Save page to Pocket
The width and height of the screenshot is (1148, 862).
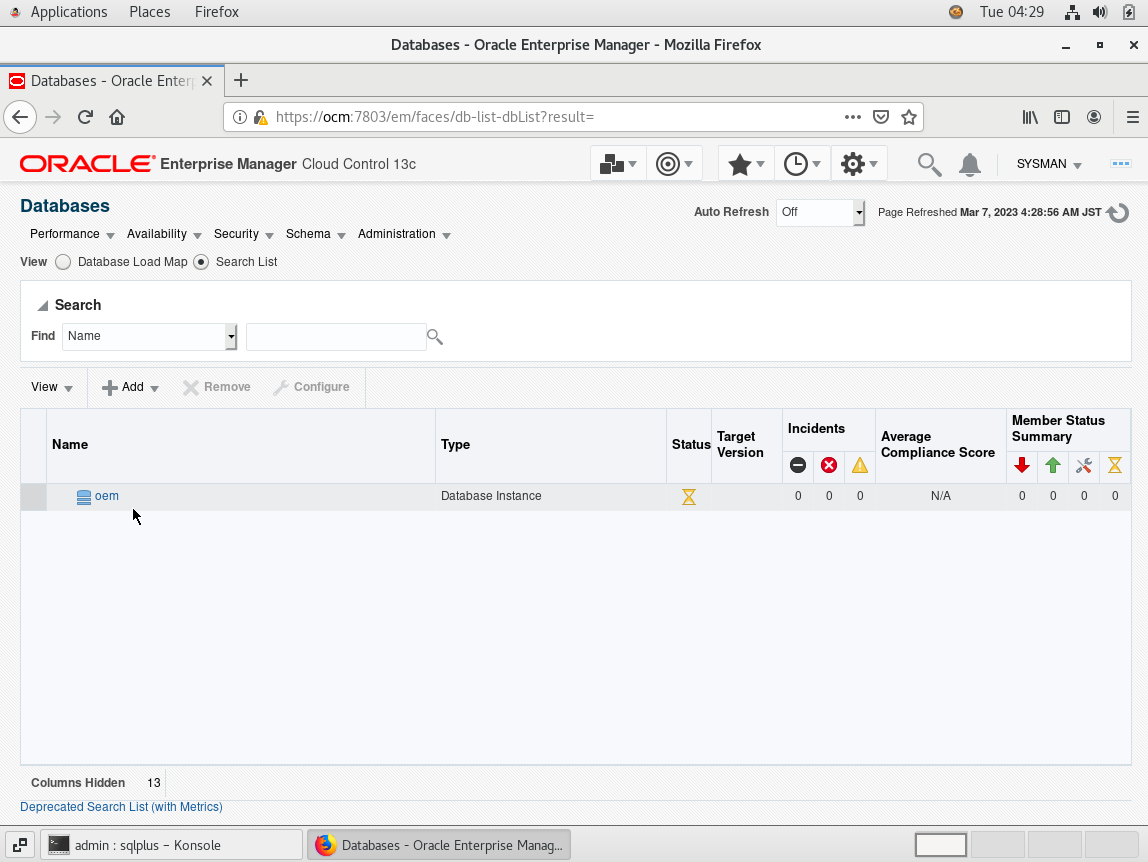click(x=881, y=117)
